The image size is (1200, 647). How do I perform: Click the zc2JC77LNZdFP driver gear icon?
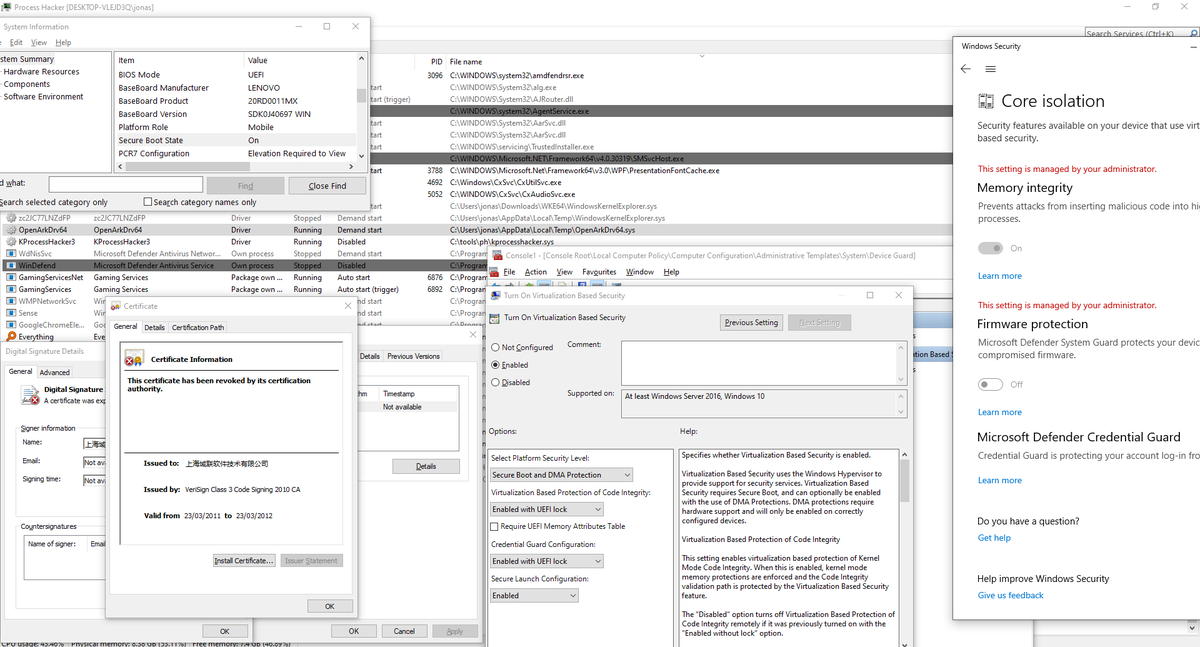[x=10, y=218]
